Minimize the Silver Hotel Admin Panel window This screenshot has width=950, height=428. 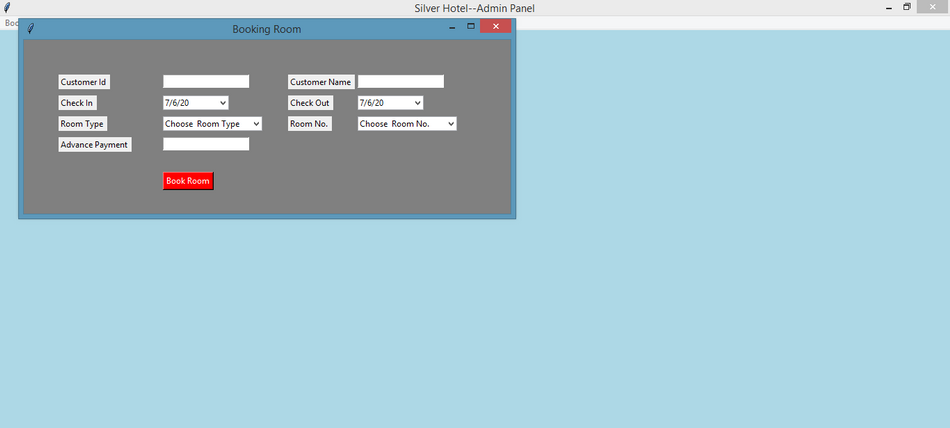(888, 8)
